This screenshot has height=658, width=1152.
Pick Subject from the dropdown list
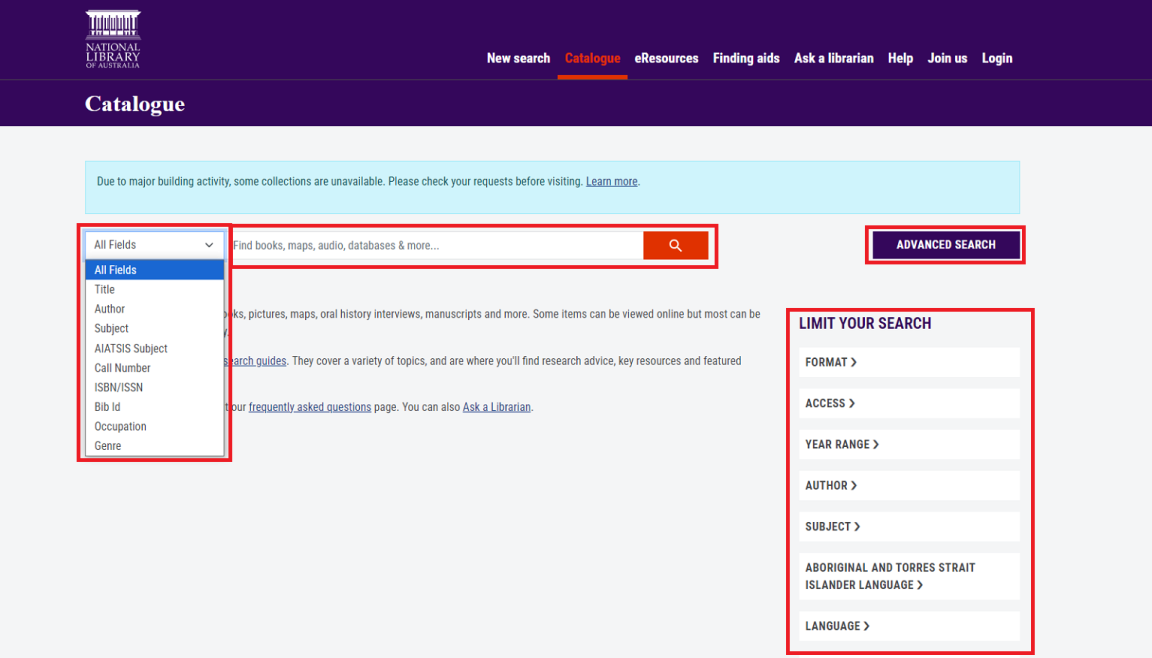[154, 328]
